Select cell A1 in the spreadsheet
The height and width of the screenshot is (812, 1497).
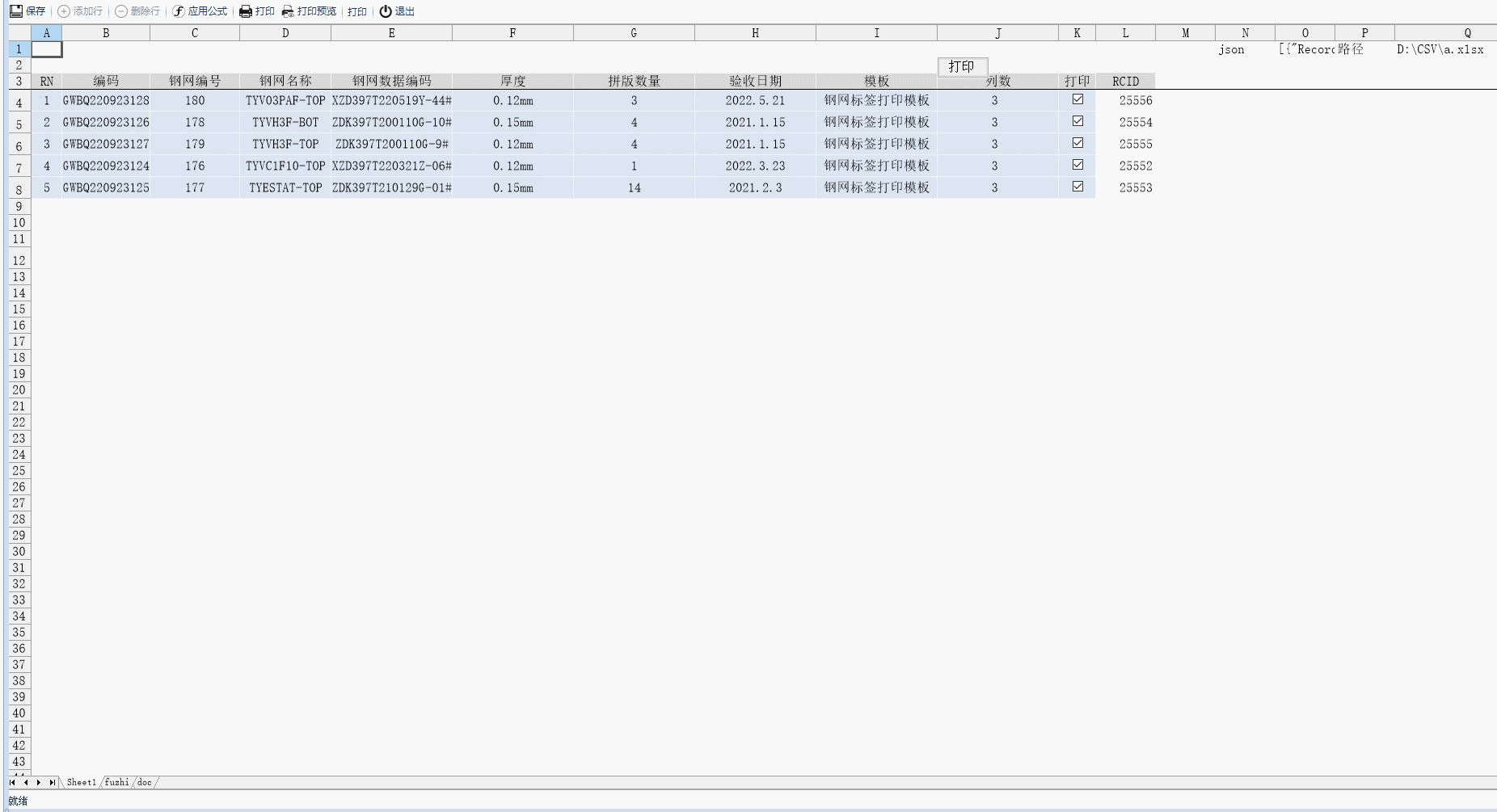point(47,49)
